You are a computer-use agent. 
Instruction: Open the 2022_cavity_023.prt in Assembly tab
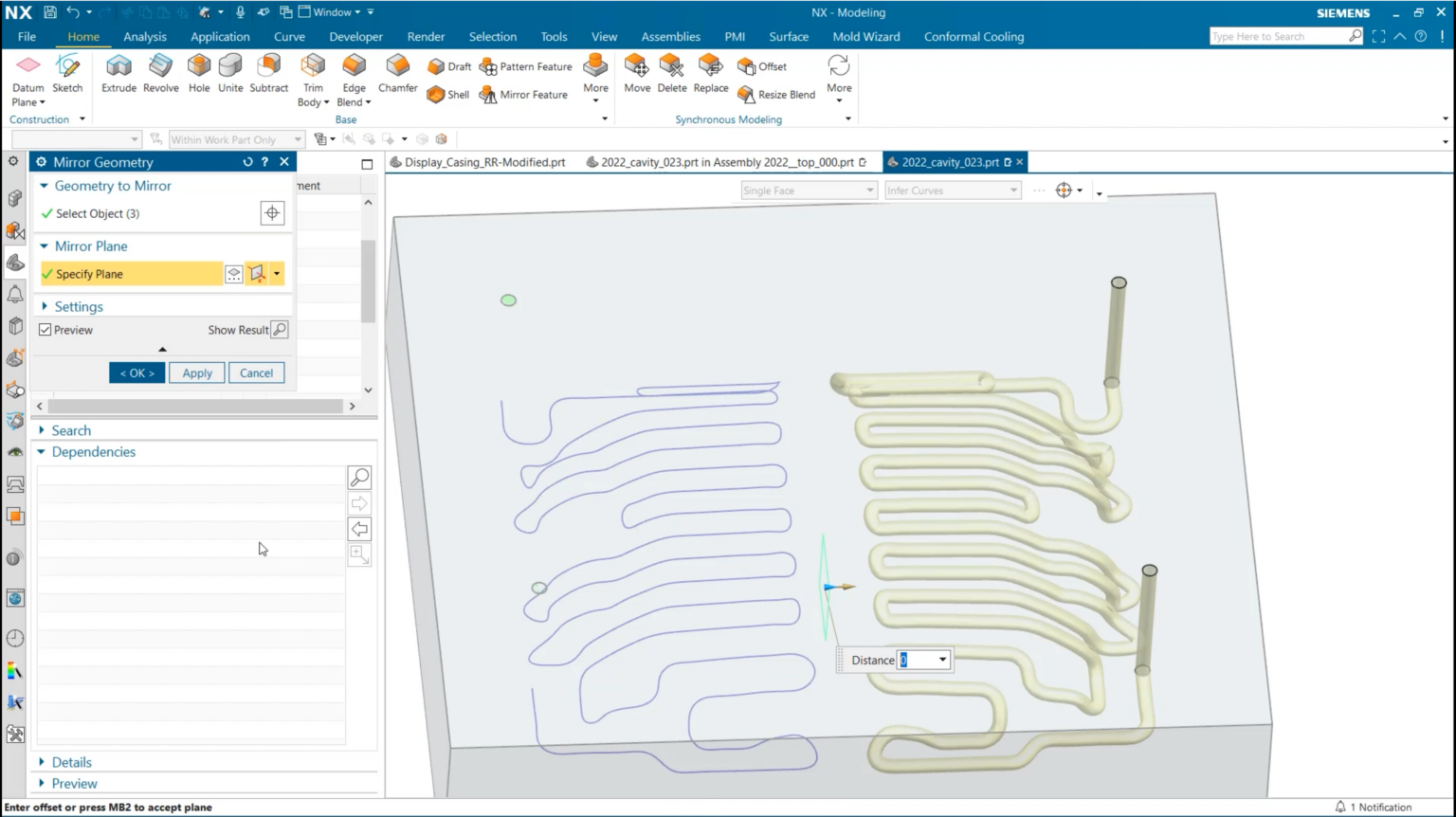725,162
